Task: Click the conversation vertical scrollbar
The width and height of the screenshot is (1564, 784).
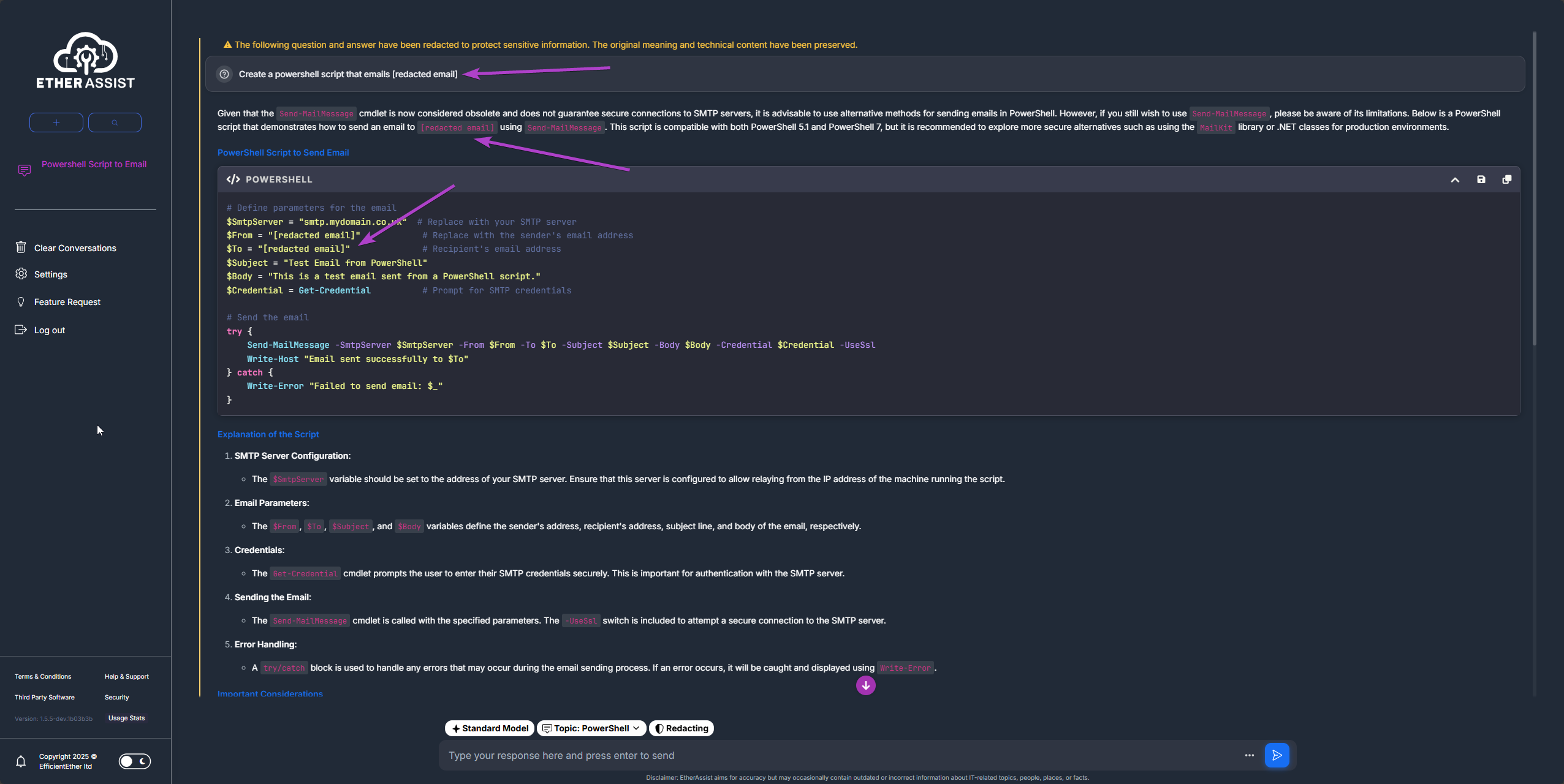Action: (1535, 189)
